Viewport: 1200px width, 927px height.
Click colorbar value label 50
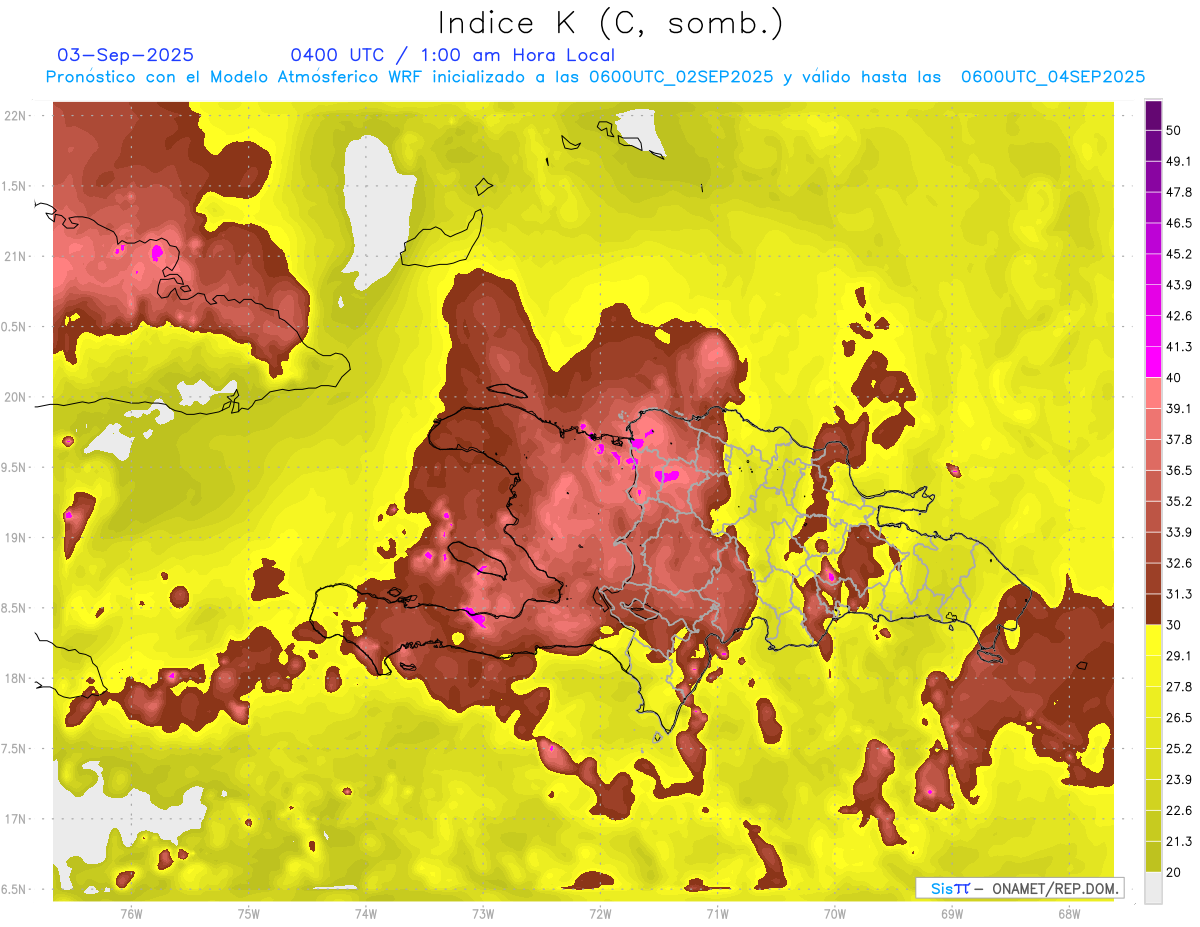[x=1174, y=130]
